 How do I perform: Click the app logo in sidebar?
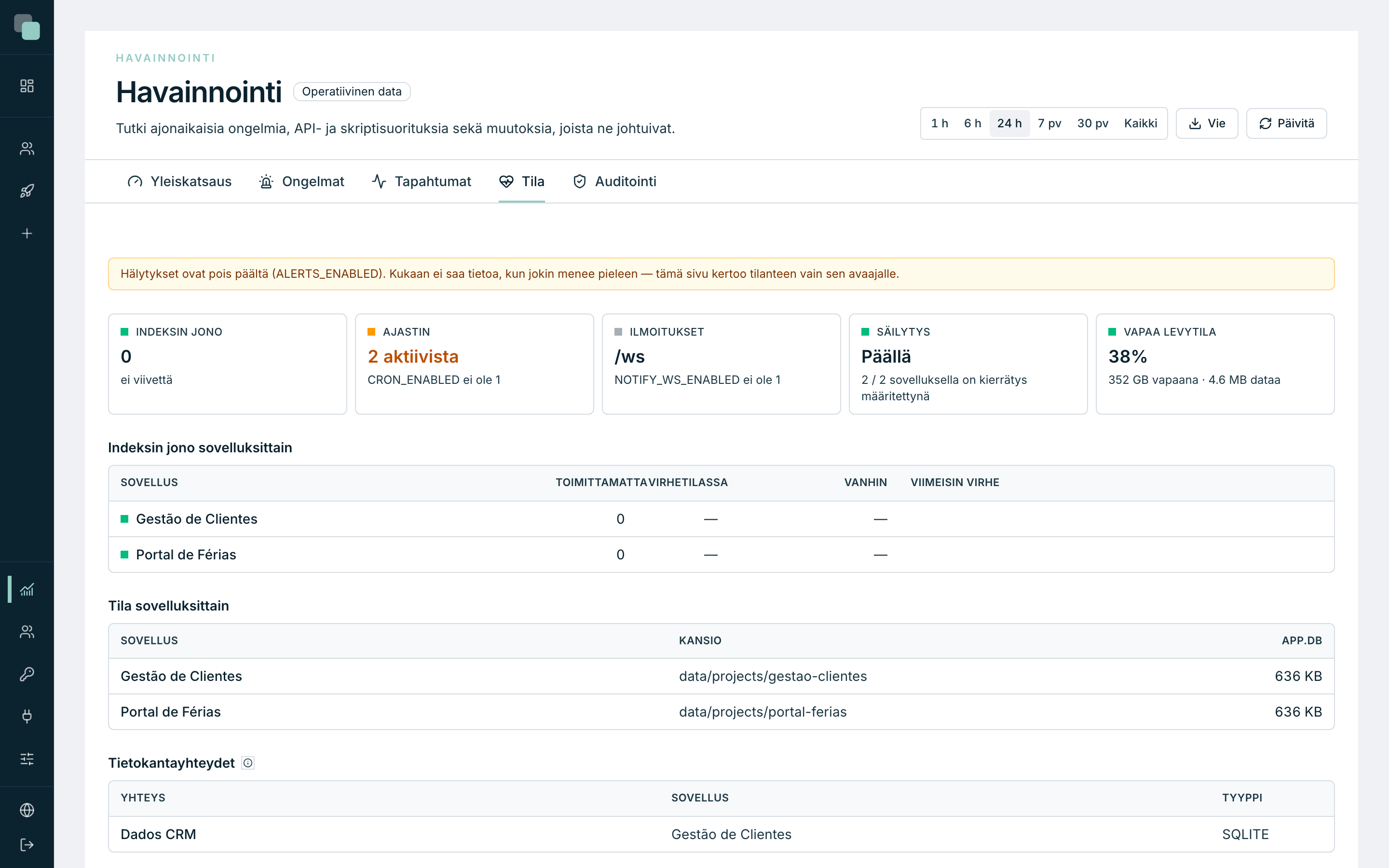[x=27, y=27]
